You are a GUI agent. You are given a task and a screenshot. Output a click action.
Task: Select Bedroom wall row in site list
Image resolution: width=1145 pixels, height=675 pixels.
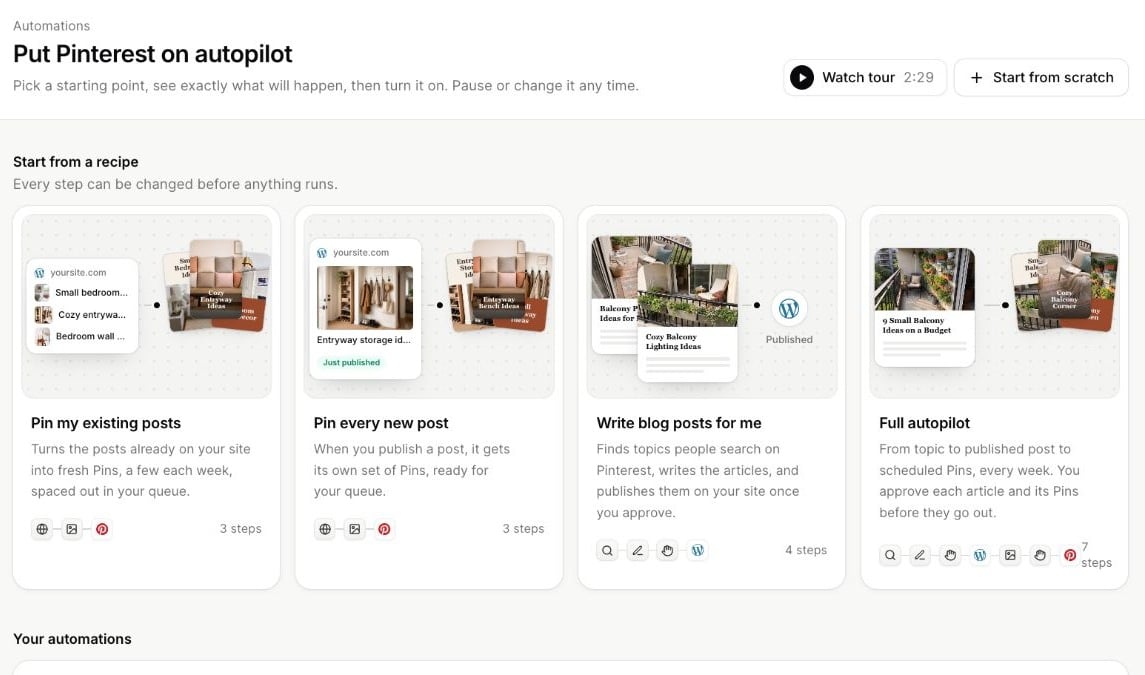click(82, 337)
